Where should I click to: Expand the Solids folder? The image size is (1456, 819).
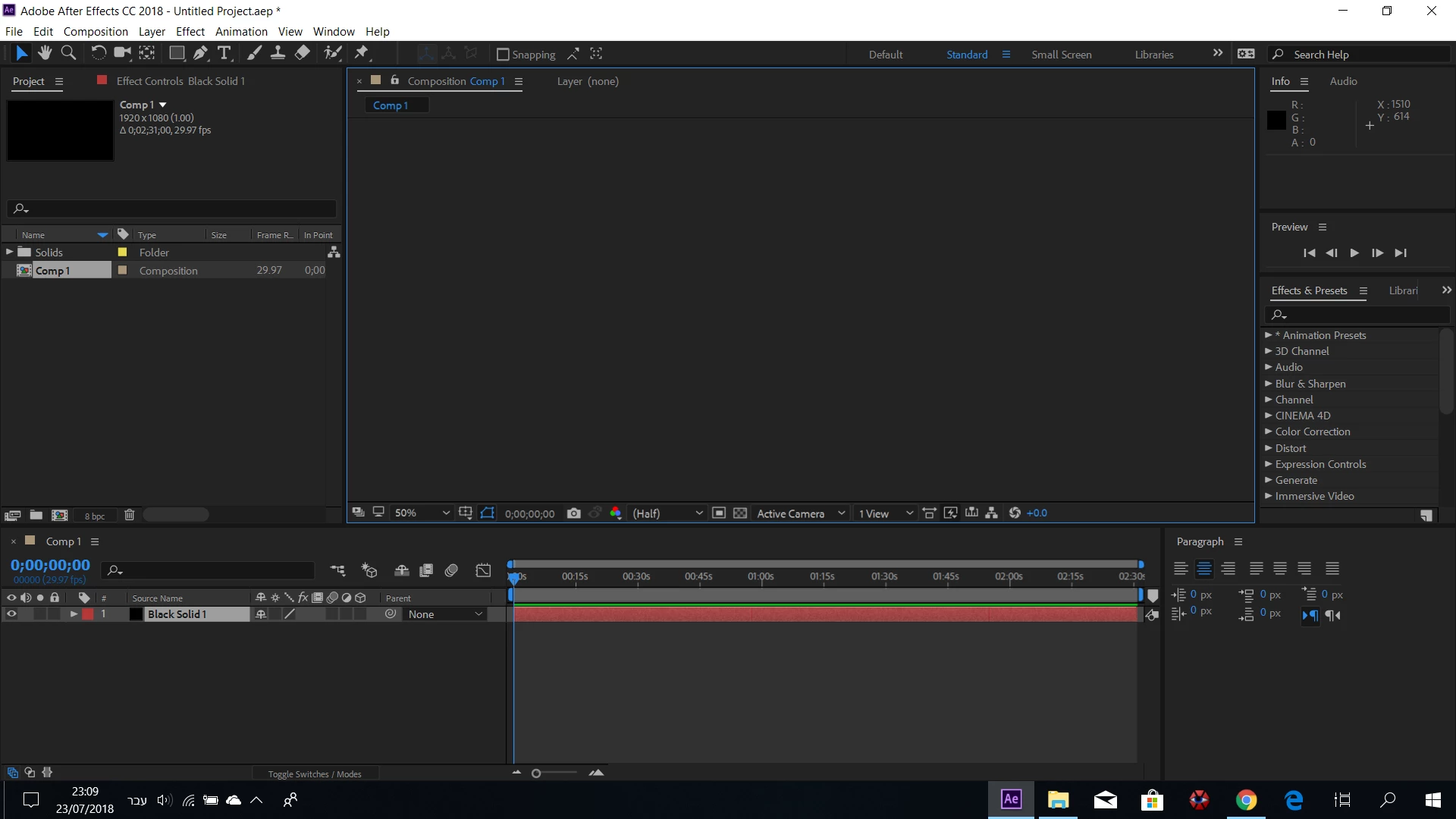(x=10, y=252)
